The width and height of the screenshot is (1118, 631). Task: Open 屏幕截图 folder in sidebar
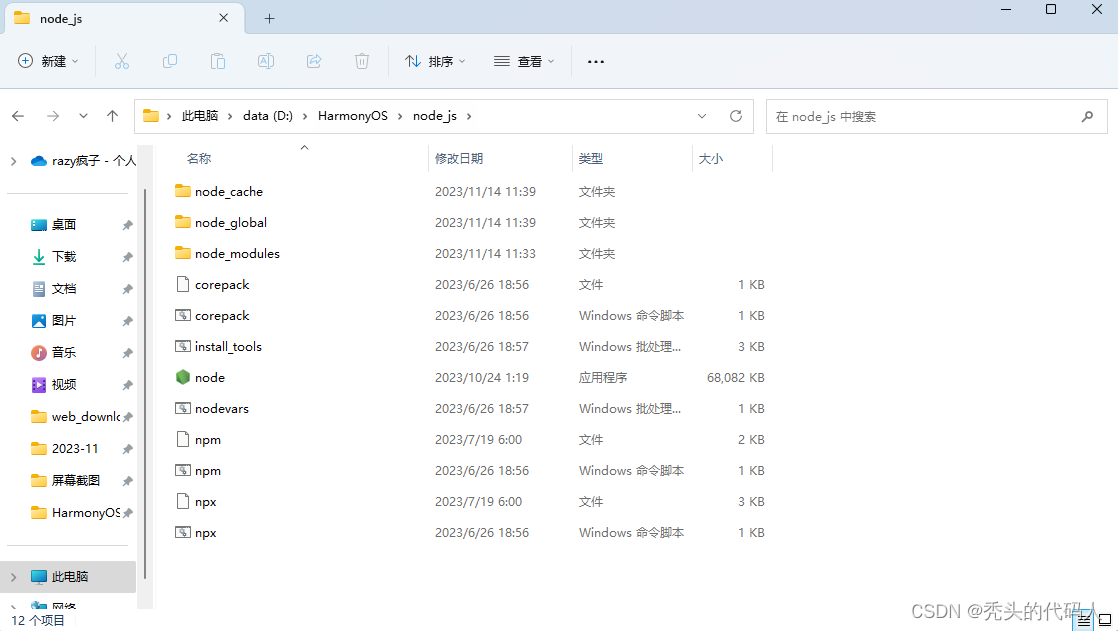click(66, 481)
